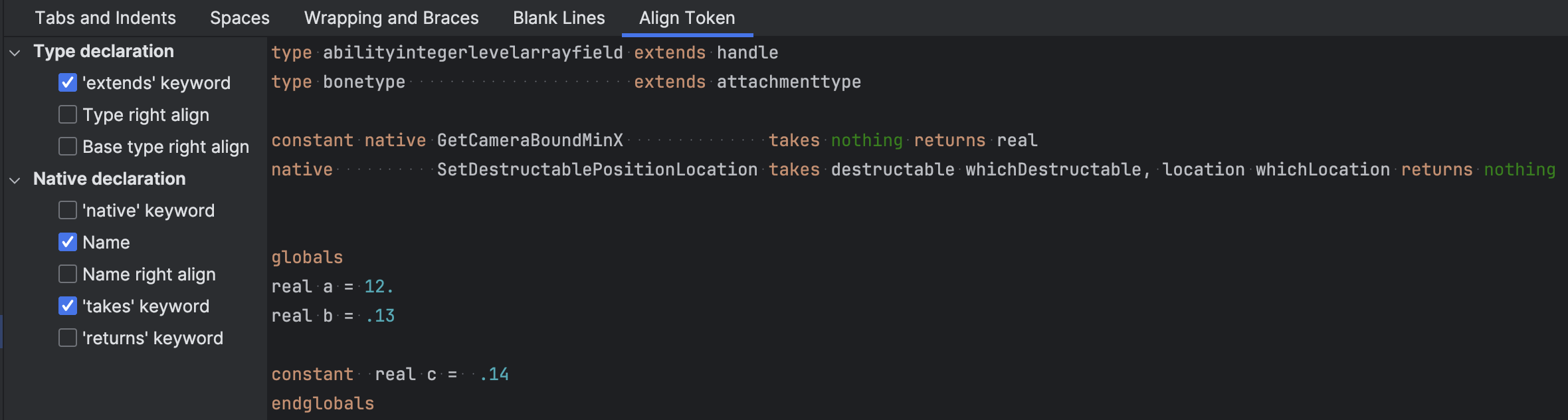Select the Native declaration tree heading
Screen dimensions: 1568x420
(x=110, y=179)
